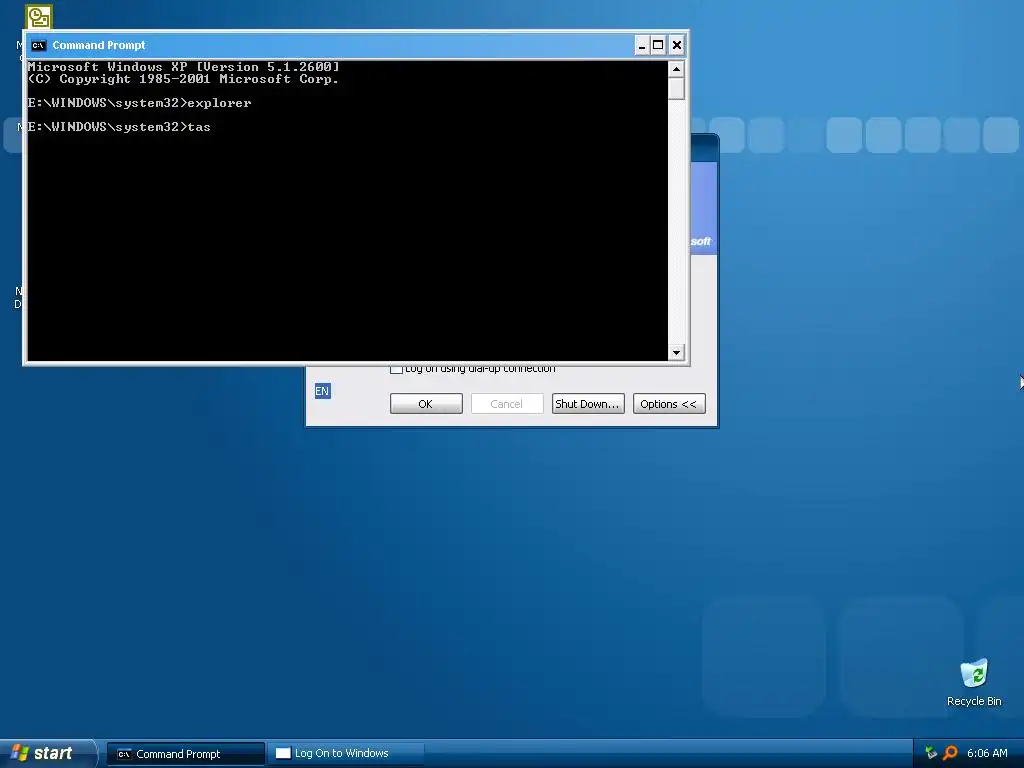Click OK in the logon dialog

tap(426, 404)
